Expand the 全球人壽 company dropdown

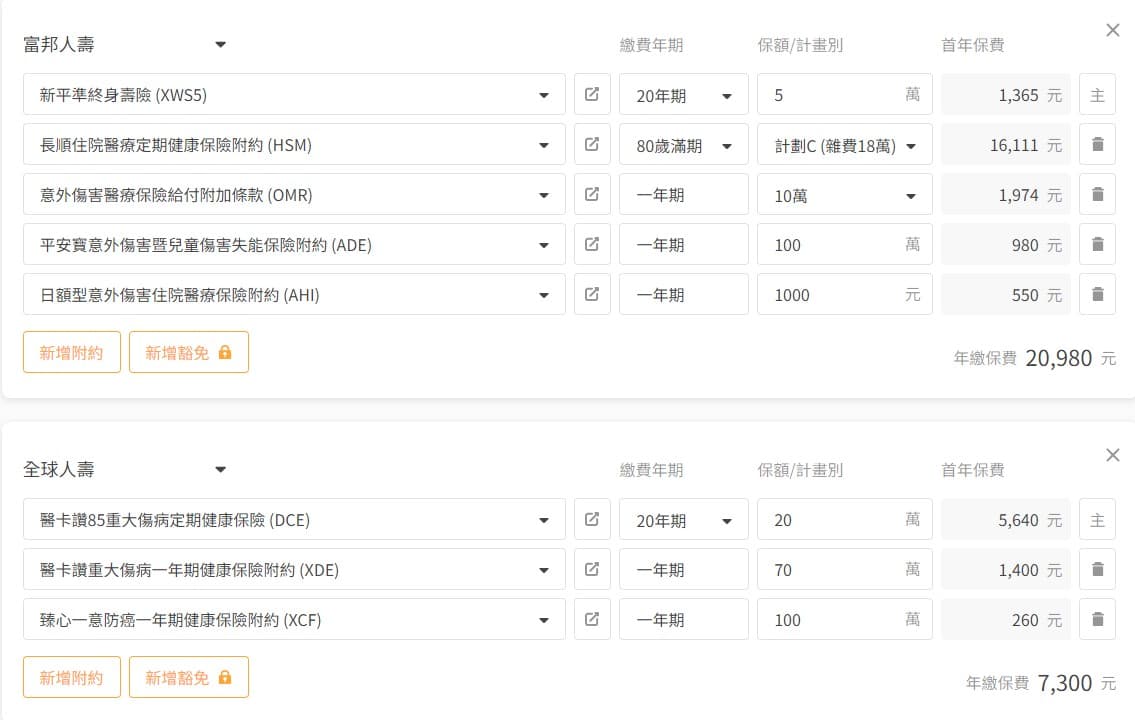pyautogui.click(x=221, y=470)
